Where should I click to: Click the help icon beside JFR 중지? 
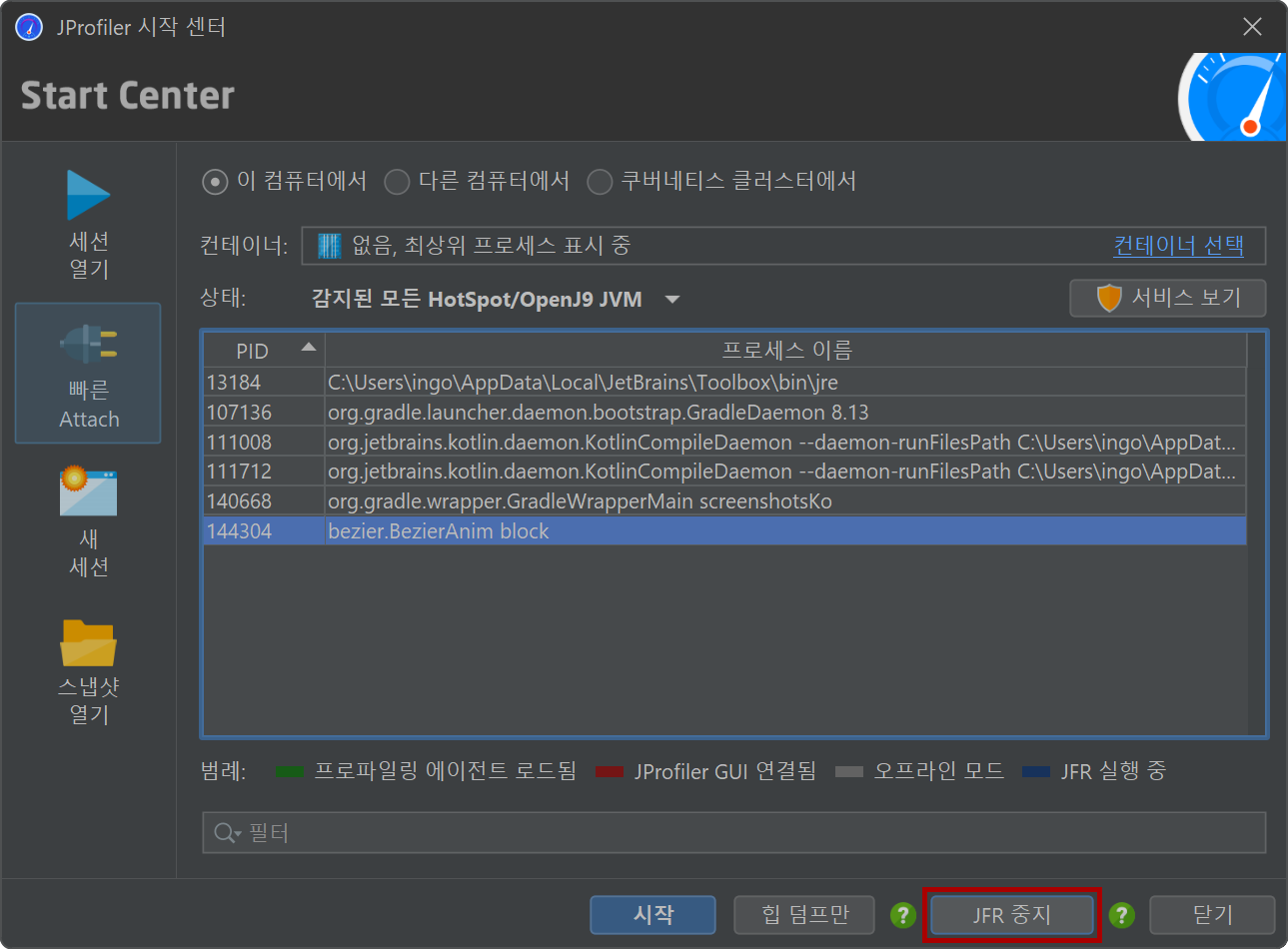(1122, 915)
